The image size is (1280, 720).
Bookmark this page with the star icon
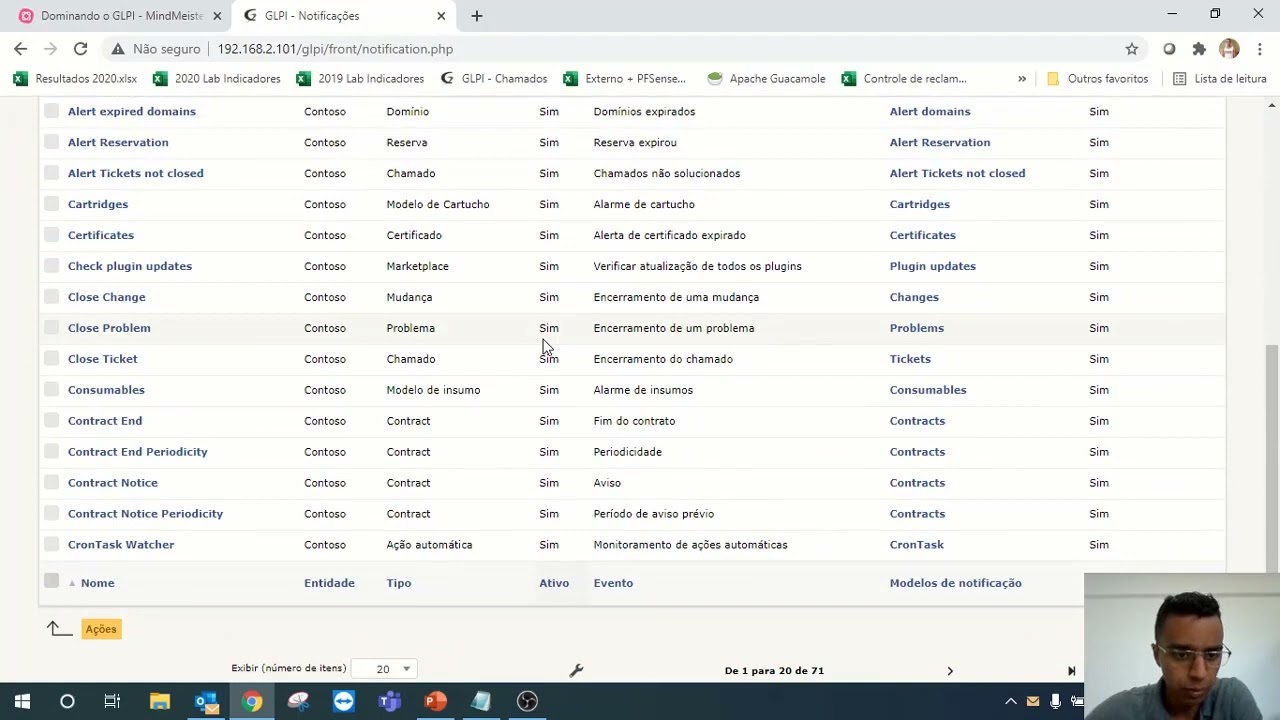click(1132, 49)
